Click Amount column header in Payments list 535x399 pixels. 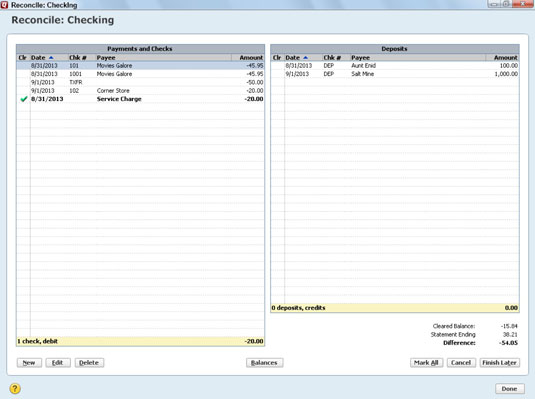pyautogui.click(x=251, y=58)
